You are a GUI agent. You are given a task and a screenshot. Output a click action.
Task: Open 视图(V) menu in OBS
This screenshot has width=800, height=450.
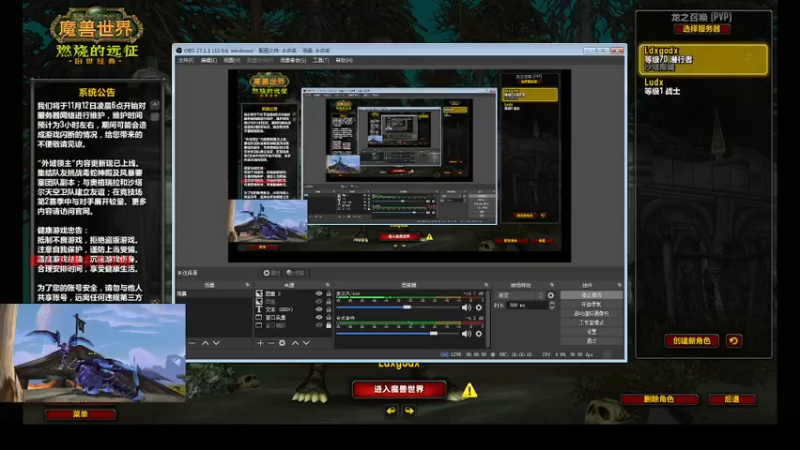(232, 60)
